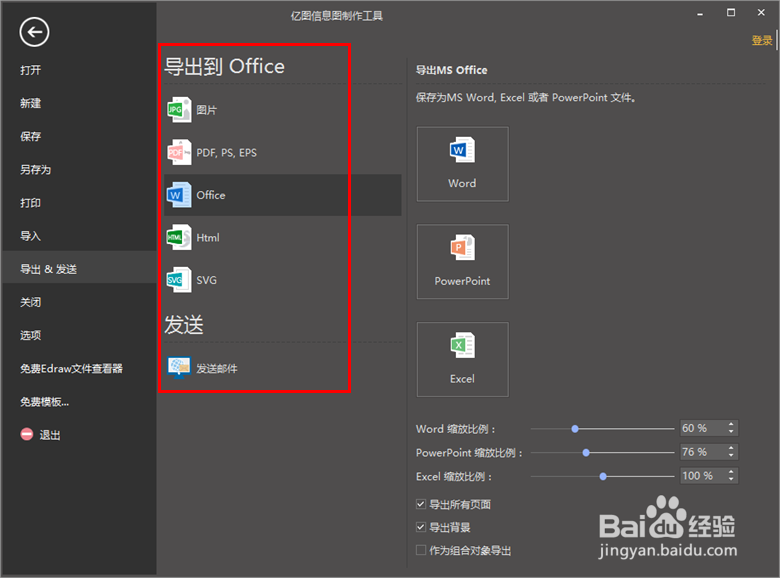This screenshot has width=780, height=578.
Task: Click the Word scale 60 % field
Action: [702, 428]
